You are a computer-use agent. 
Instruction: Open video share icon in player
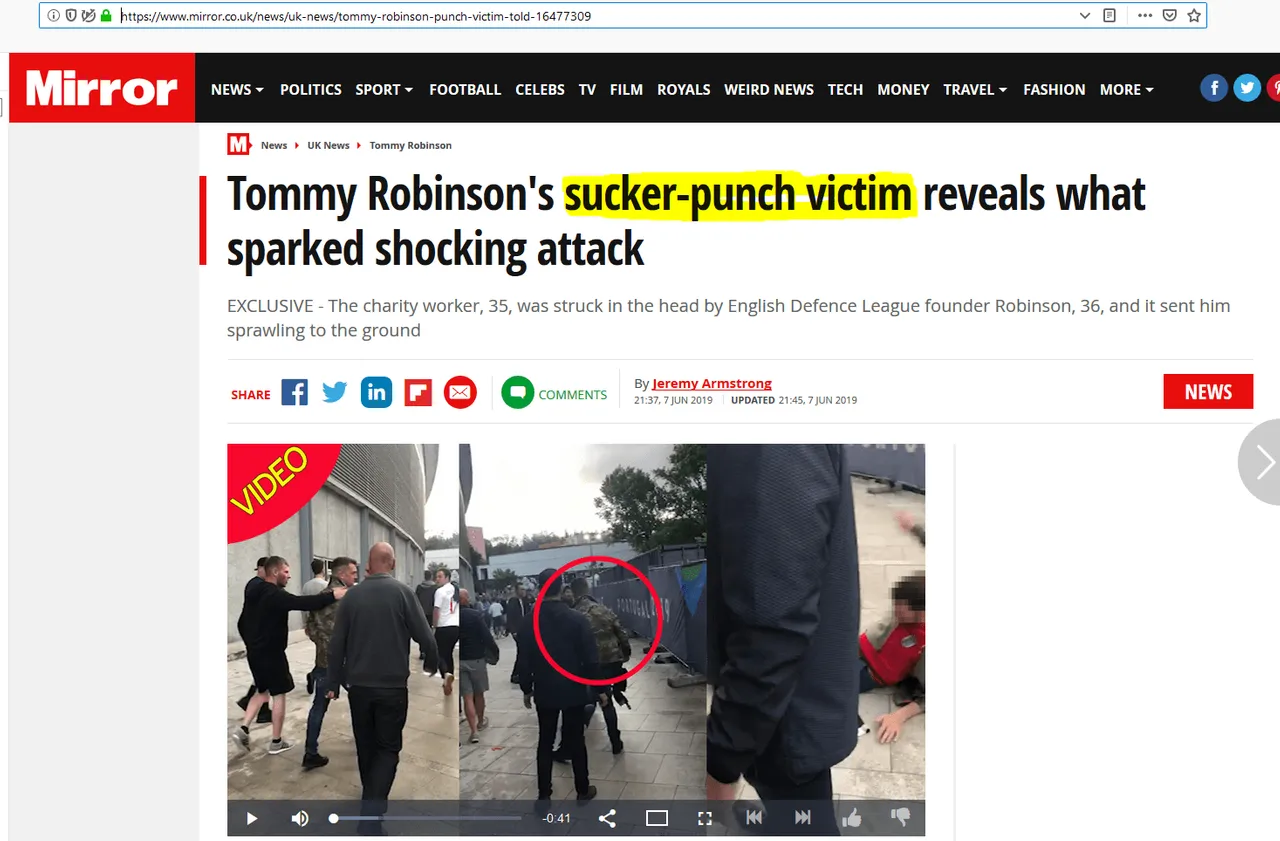(x=607, y=818)
